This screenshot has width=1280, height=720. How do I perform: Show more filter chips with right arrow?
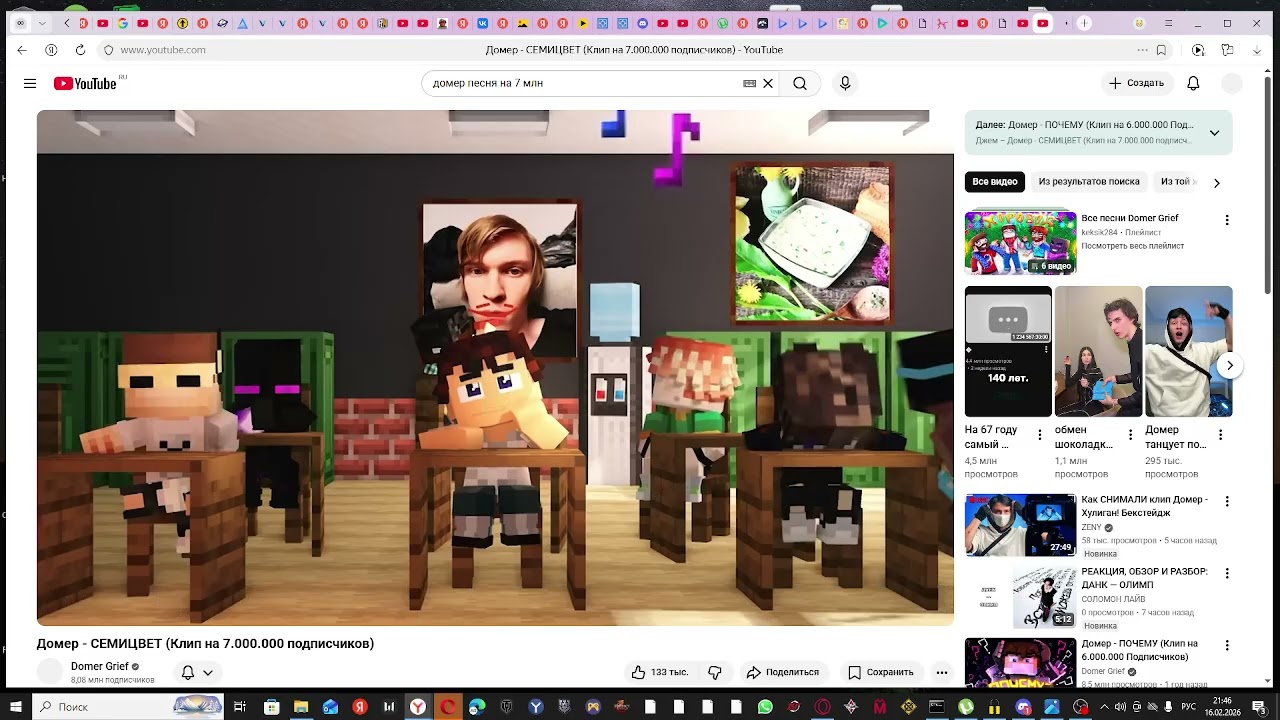tap(1216, 183)
